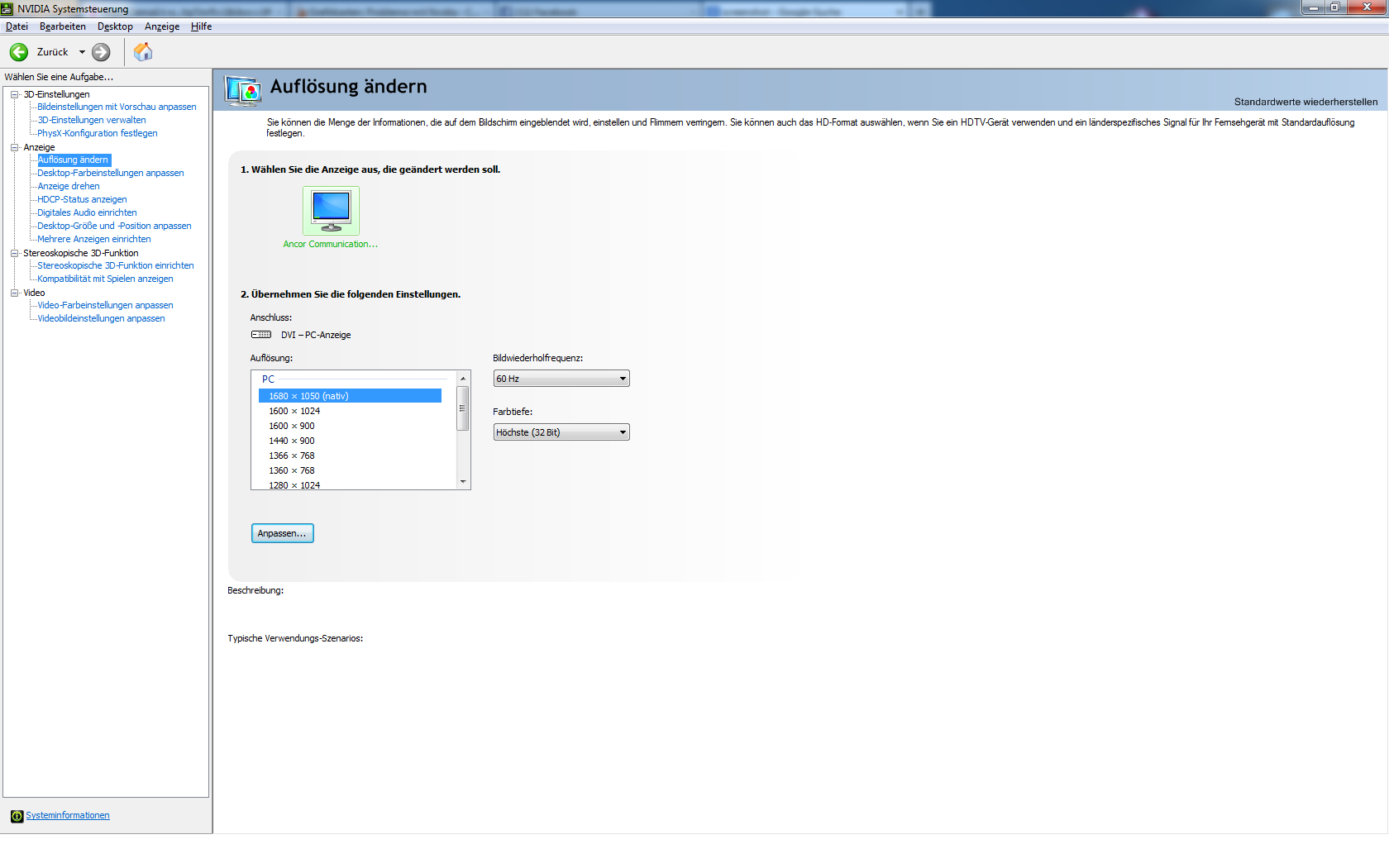Viewport: 1389px width, 868px height.
Task: Open HDCP-Status anzeigen
Action: click(x=82, y=199)
